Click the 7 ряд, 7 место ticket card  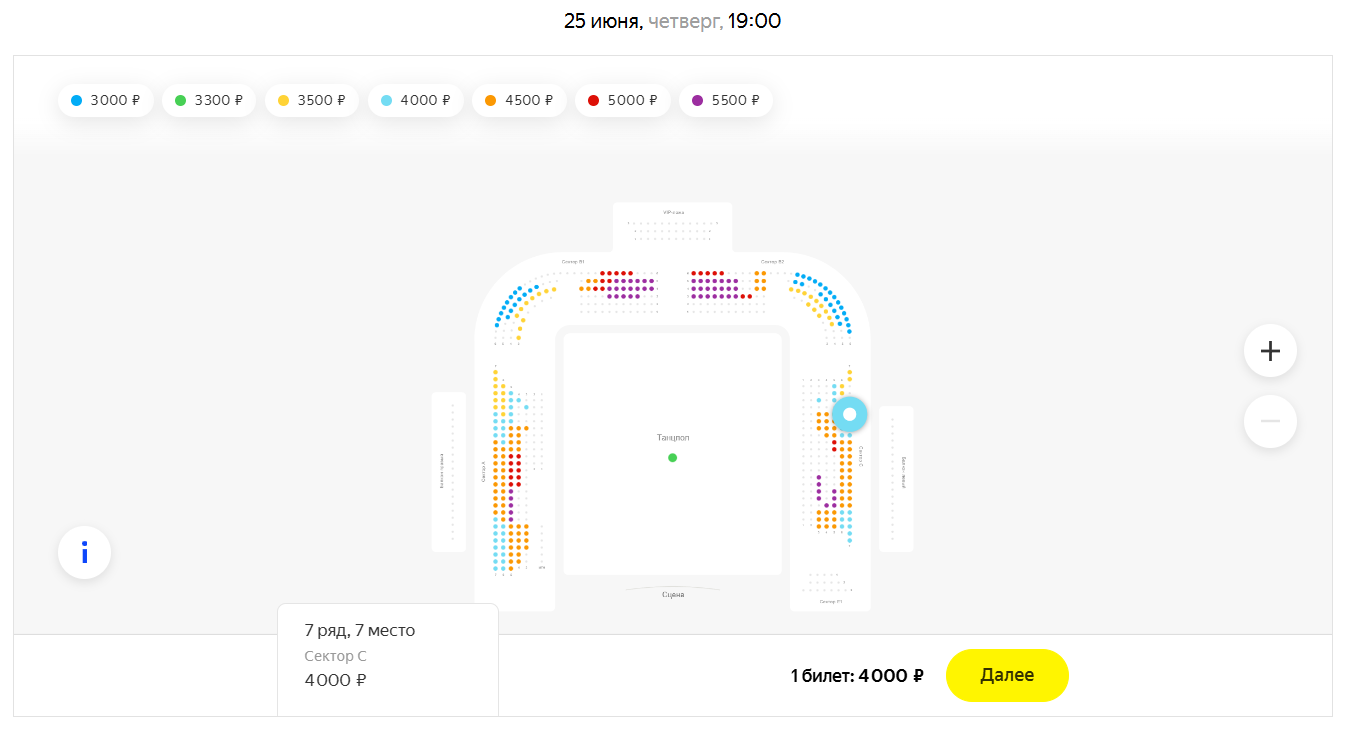[x=388, y=660]
